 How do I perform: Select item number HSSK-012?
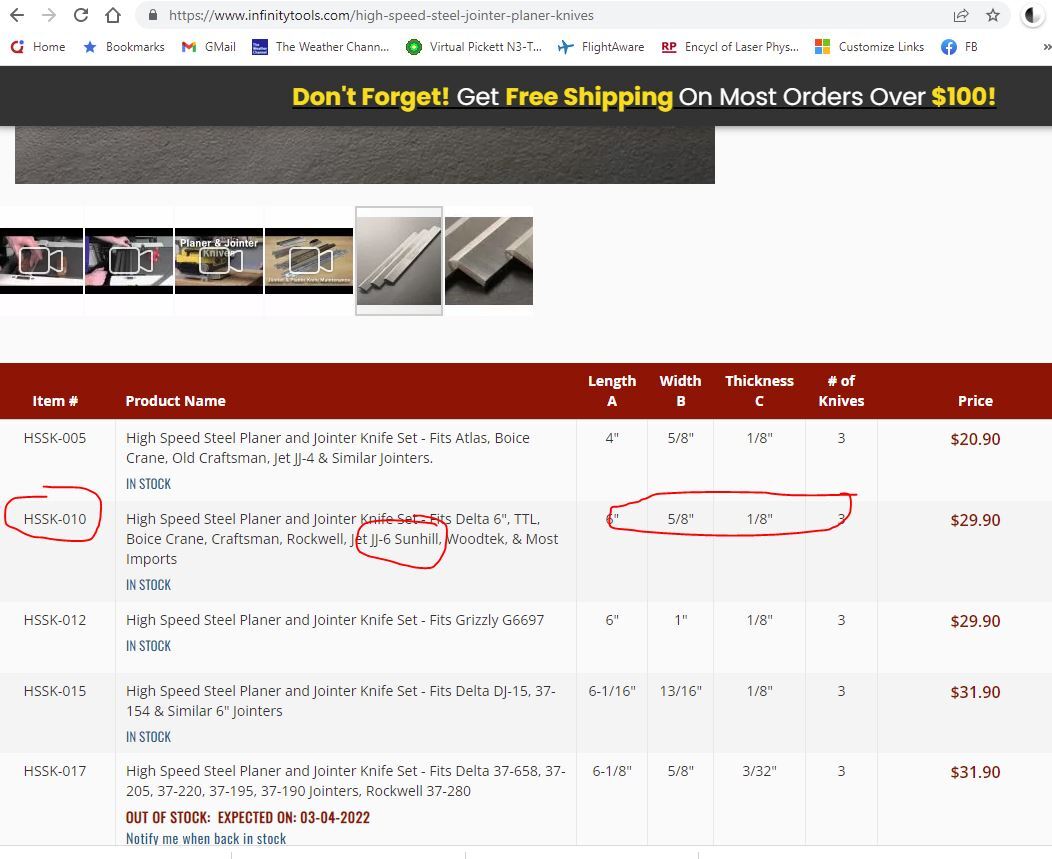[x=55, y=620]
